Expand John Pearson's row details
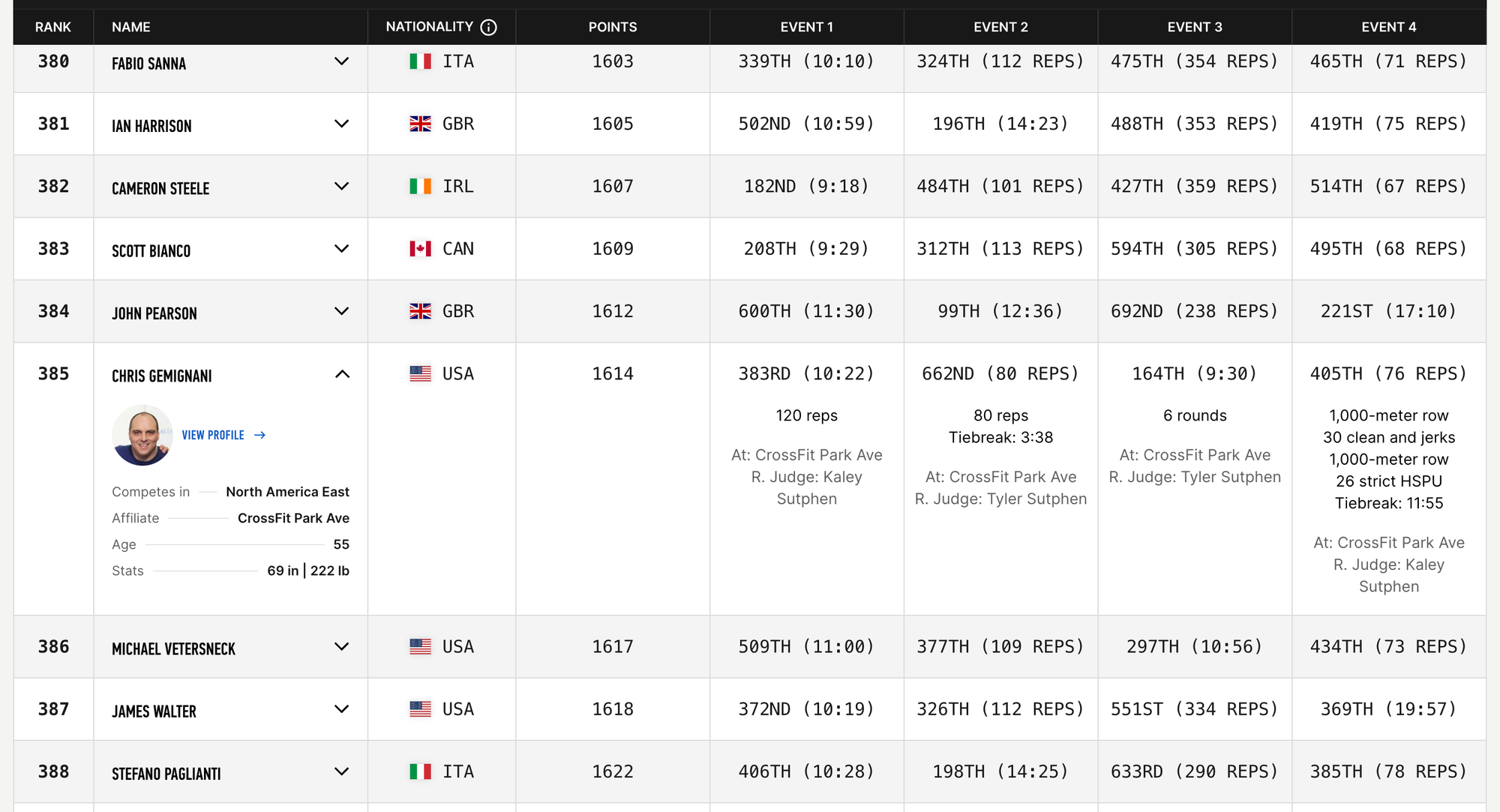This screenshot has width=1500, height=812. click(341, 311)
